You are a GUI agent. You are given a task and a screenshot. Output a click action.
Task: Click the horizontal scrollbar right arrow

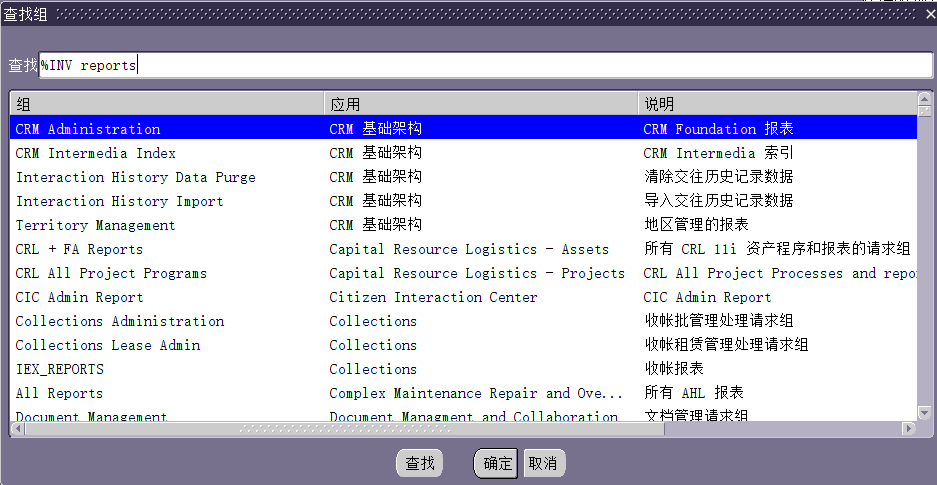[x=909, y=428]
